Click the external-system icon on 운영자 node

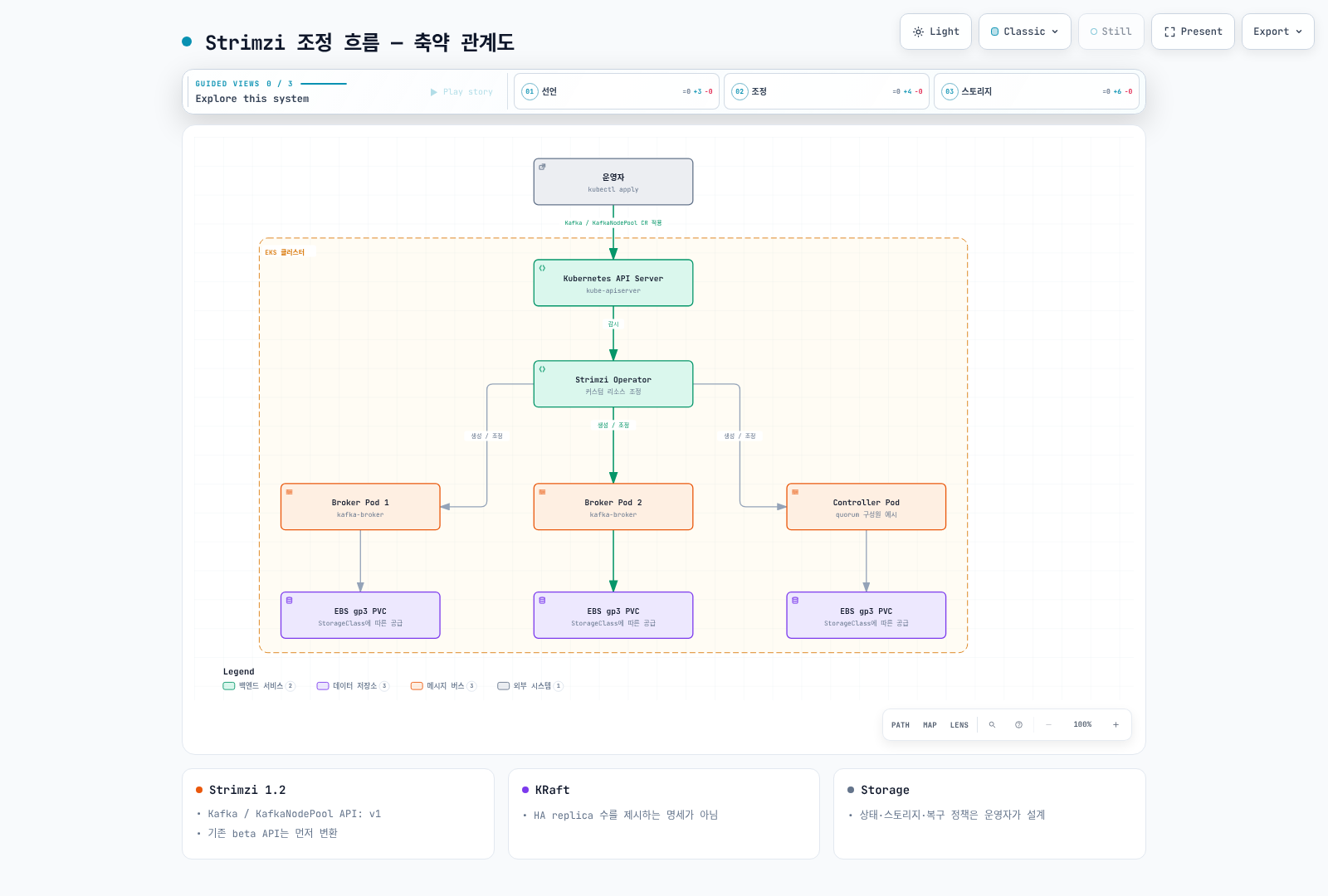(x=542, y=167)
